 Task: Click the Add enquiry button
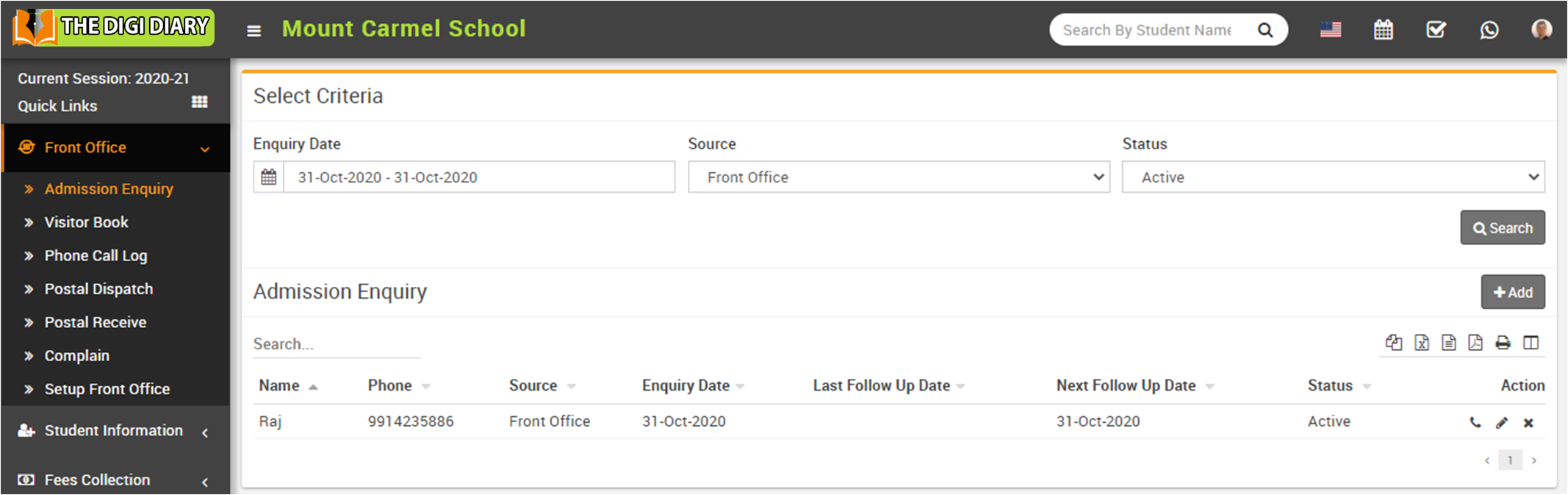[1512, 293]
